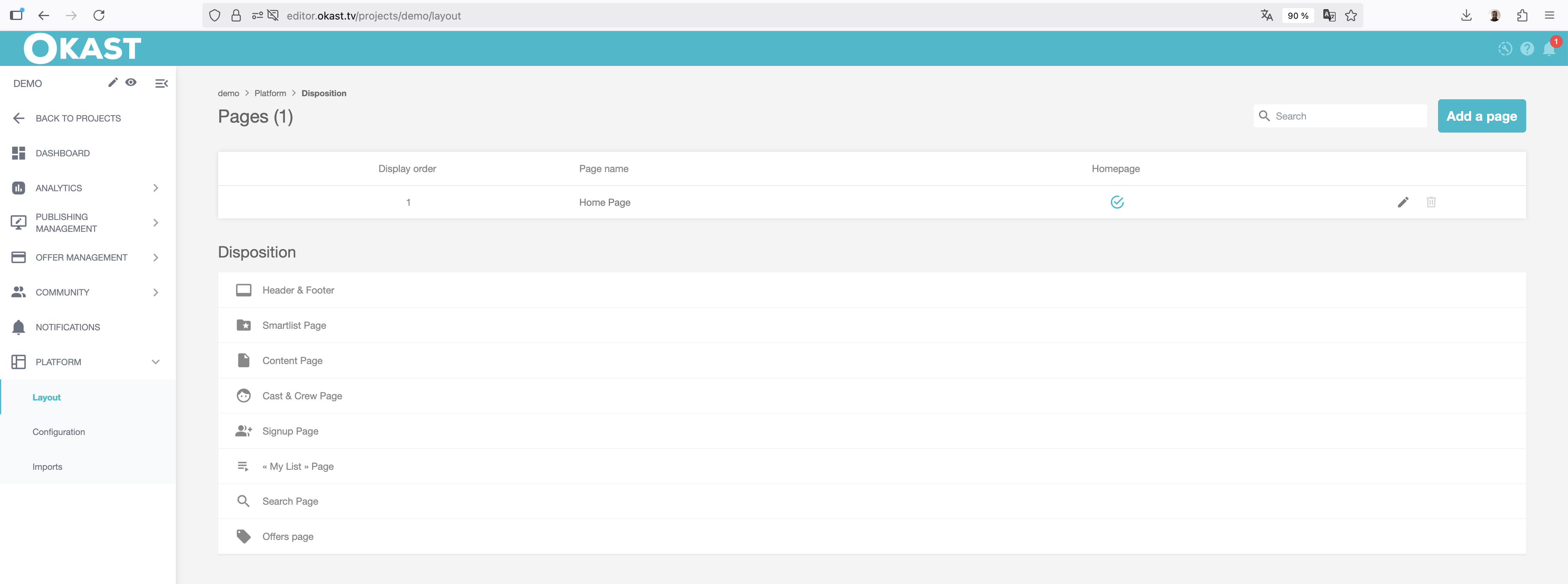This screenshot has height=584, width=1568.
Task: Open the Header & Footer disposition
Action: (x=298, y=290)
